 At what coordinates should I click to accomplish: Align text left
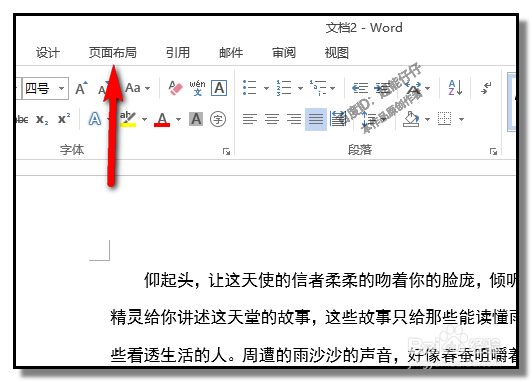coord(250,119)
